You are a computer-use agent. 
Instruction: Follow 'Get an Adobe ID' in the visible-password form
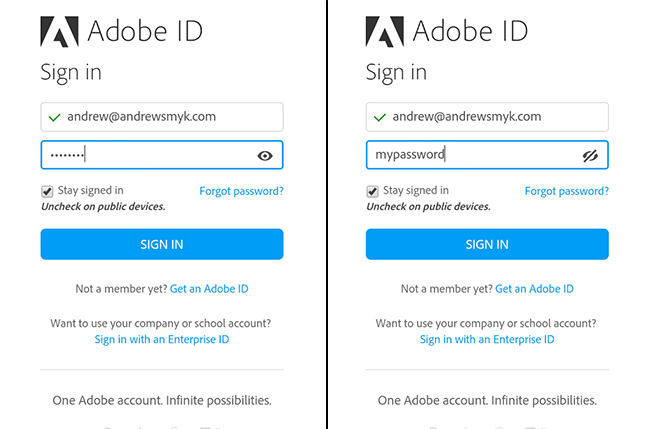534,289
